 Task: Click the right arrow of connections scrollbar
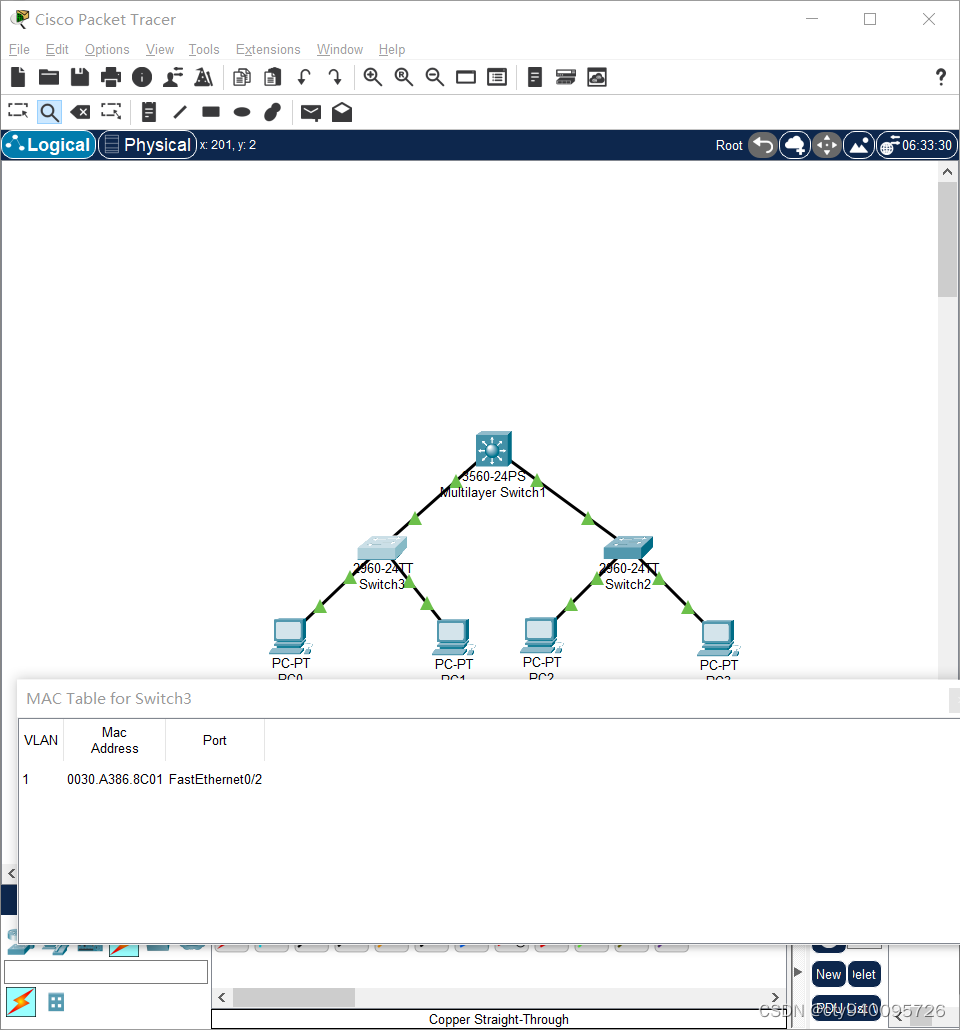tap(775, 997)
